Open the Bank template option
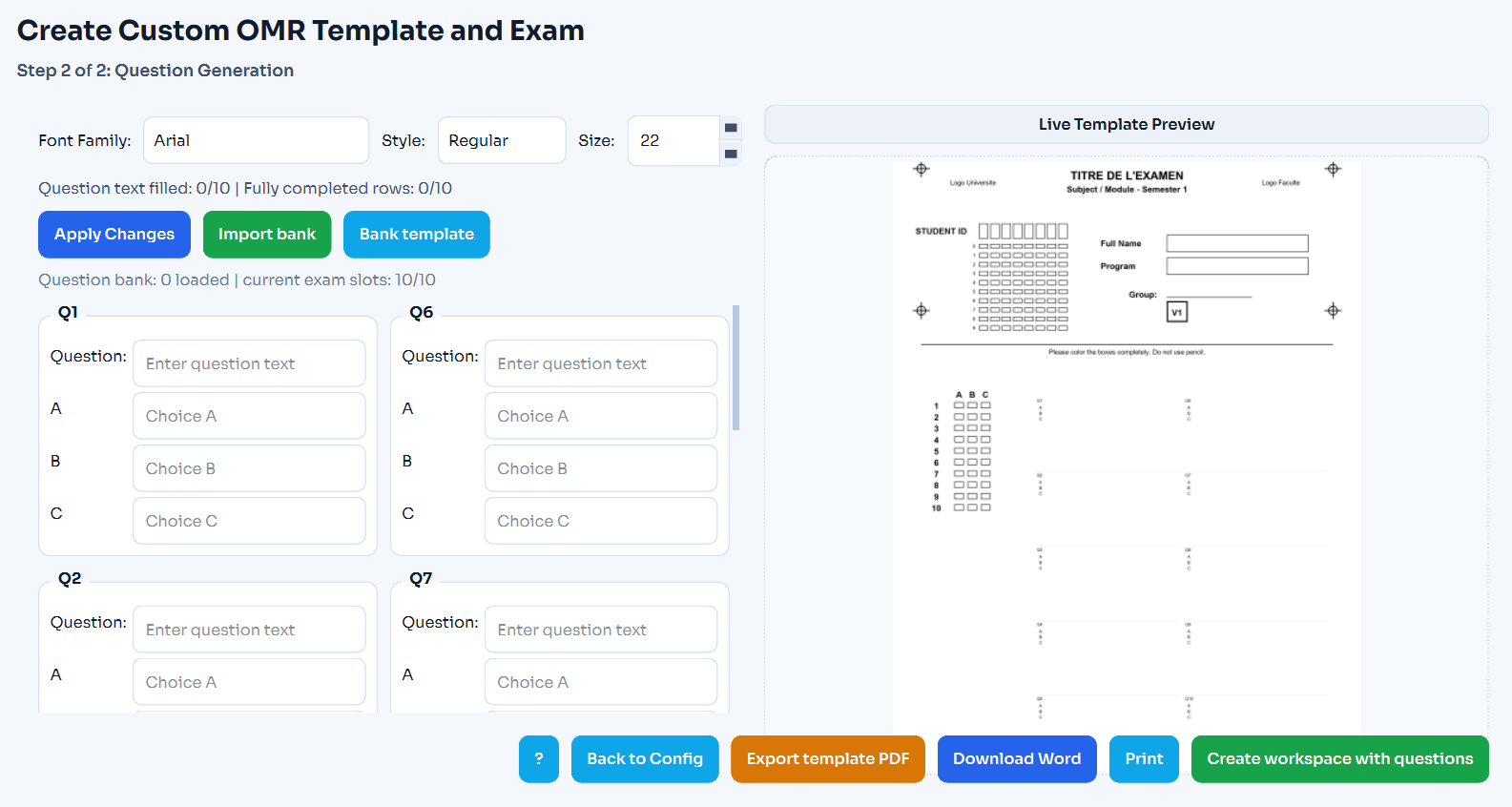The width and height of the screenshot is (1512, 807). click(416, 234)
